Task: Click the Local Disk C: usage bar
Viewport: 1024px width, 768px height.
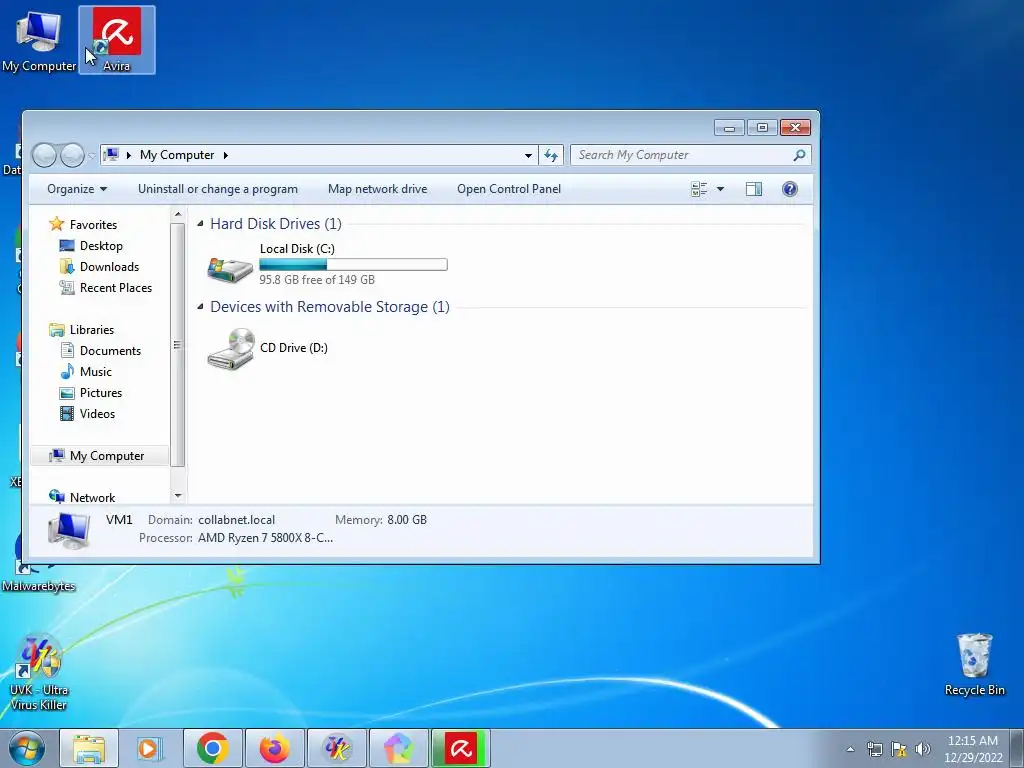Action: [353, 264]
